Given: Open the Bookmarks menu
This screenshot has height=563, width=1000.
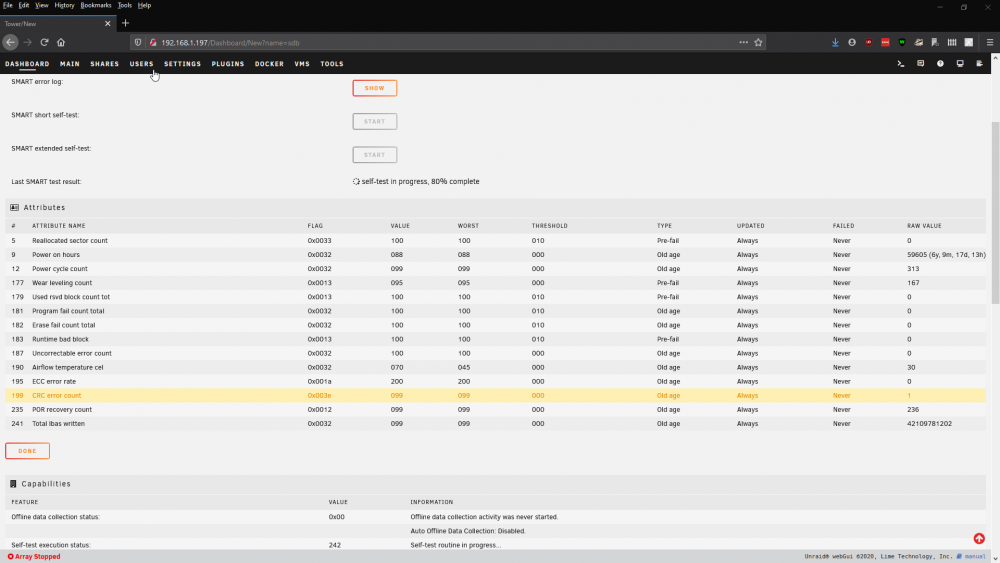Looking at the screenshot, I should pyautogui.click(x=96, y=5).
